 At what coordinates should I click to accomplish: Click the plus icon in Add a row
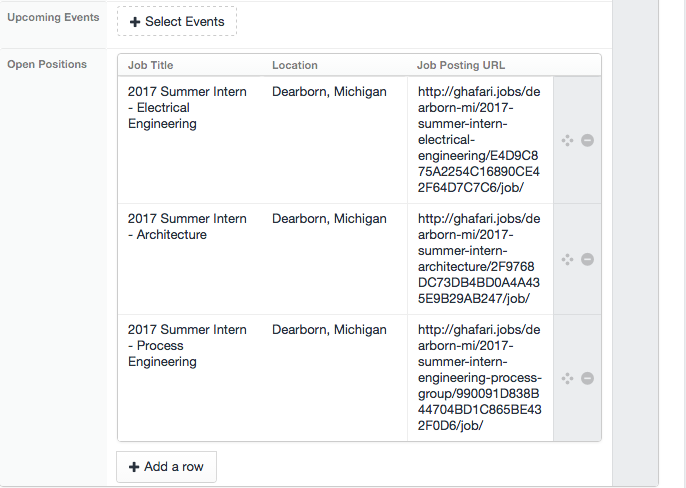(134, 467)
